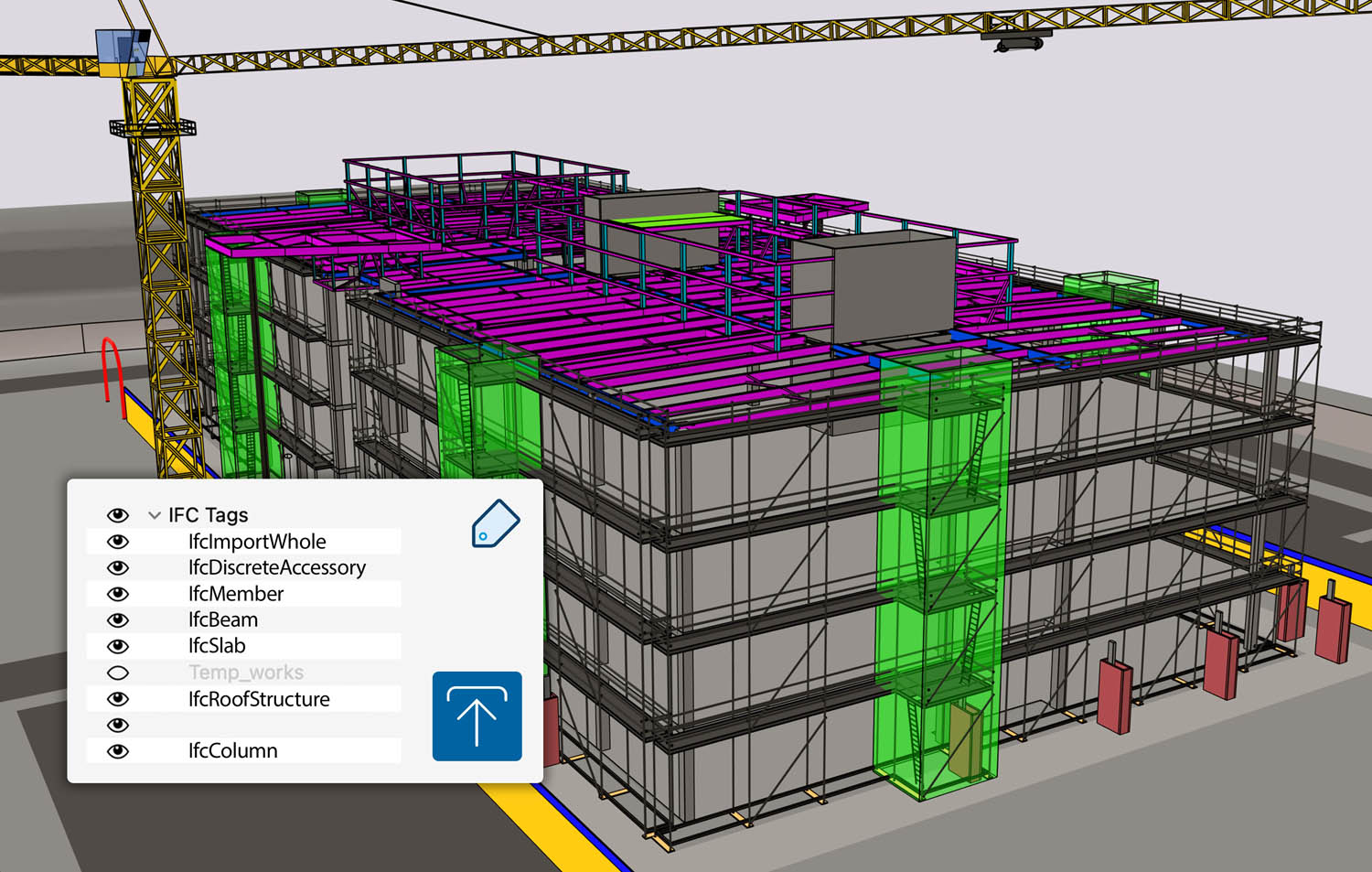Click the blue tag icon

pos(496,524)
